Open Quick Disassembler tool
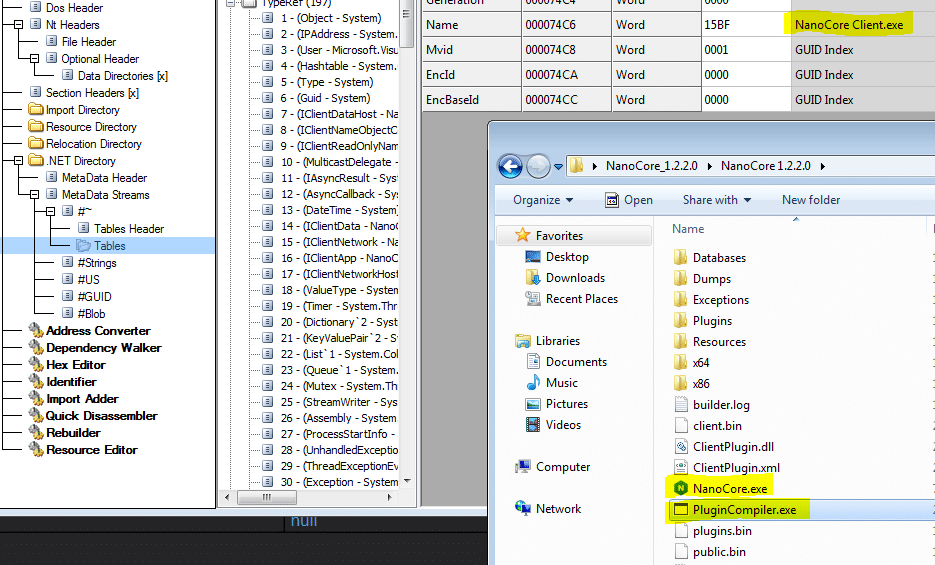 pyautogui.click(x=101, y=416)
